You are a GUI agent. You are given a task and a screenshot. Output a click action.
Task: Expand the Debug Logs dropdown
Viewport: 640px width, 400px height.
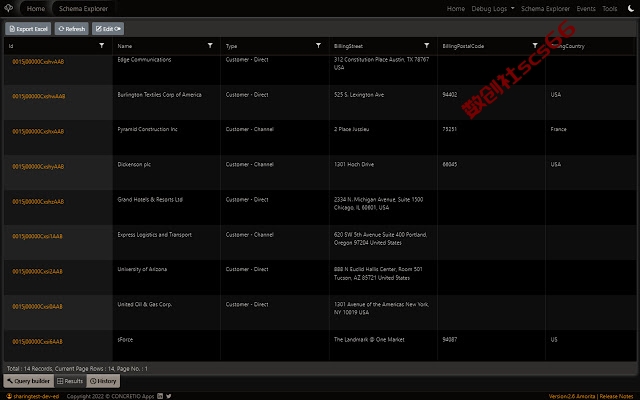click(493, 9)
